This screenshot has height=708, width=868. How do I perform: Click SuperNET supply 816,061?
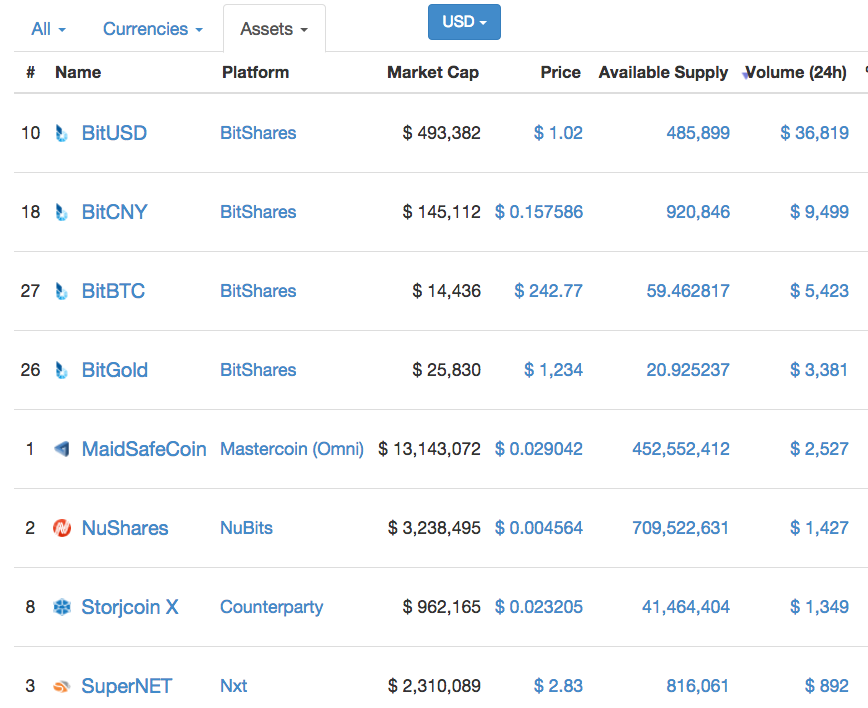pyautogui.click(x=698, y=686)
